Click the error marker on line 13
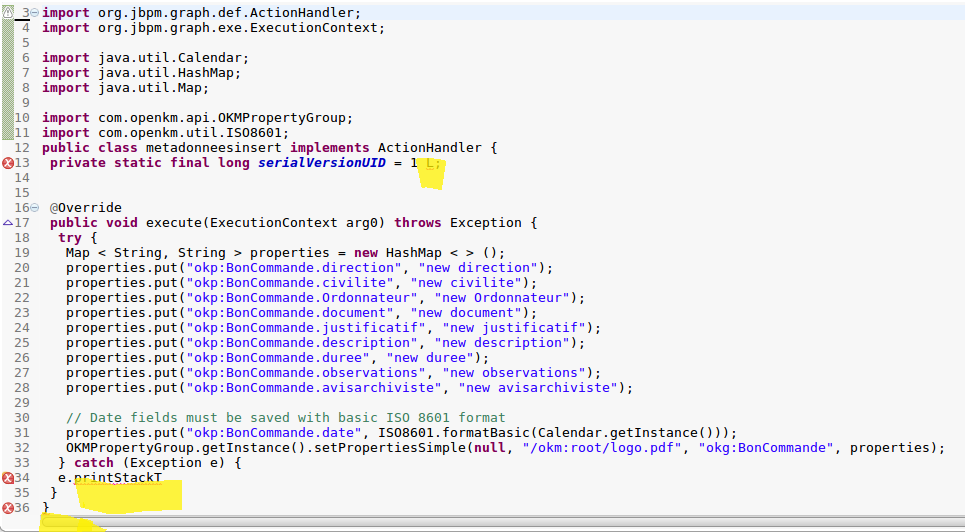965x532 pixels. click(x=8, y=163)
